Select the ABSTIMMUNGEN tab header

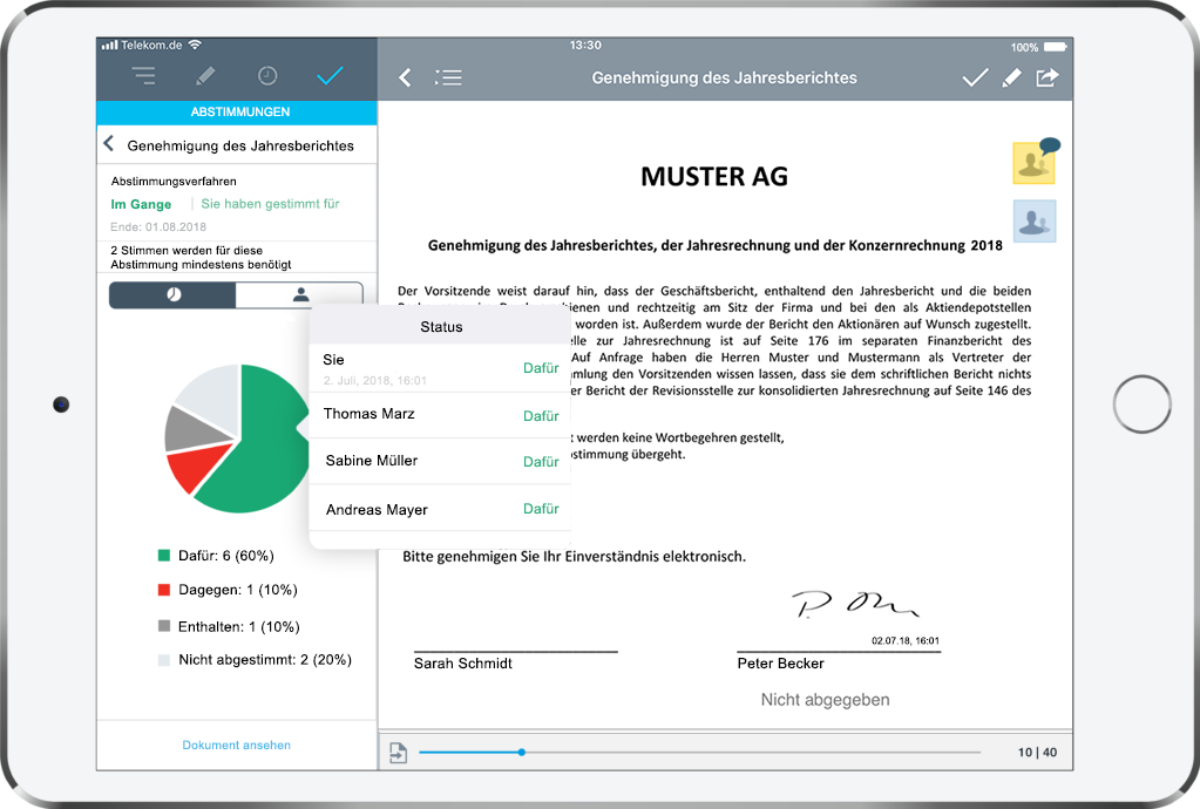coord(237,112)
